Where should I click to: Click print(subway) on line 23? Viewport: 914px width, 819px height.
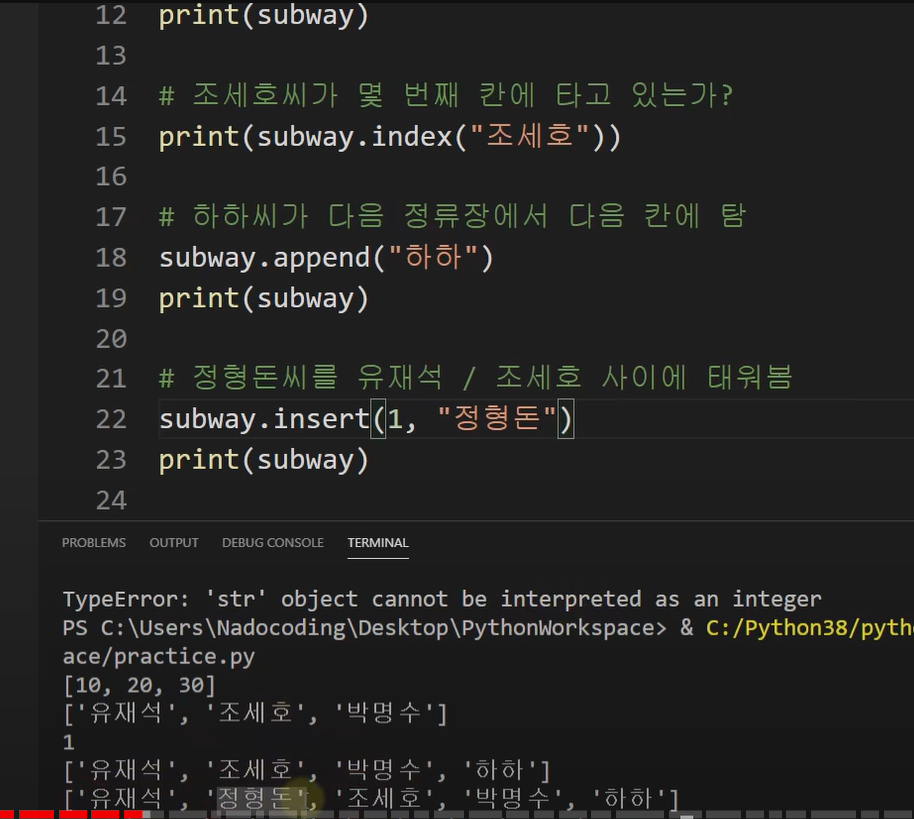click(x=263, y=461)
